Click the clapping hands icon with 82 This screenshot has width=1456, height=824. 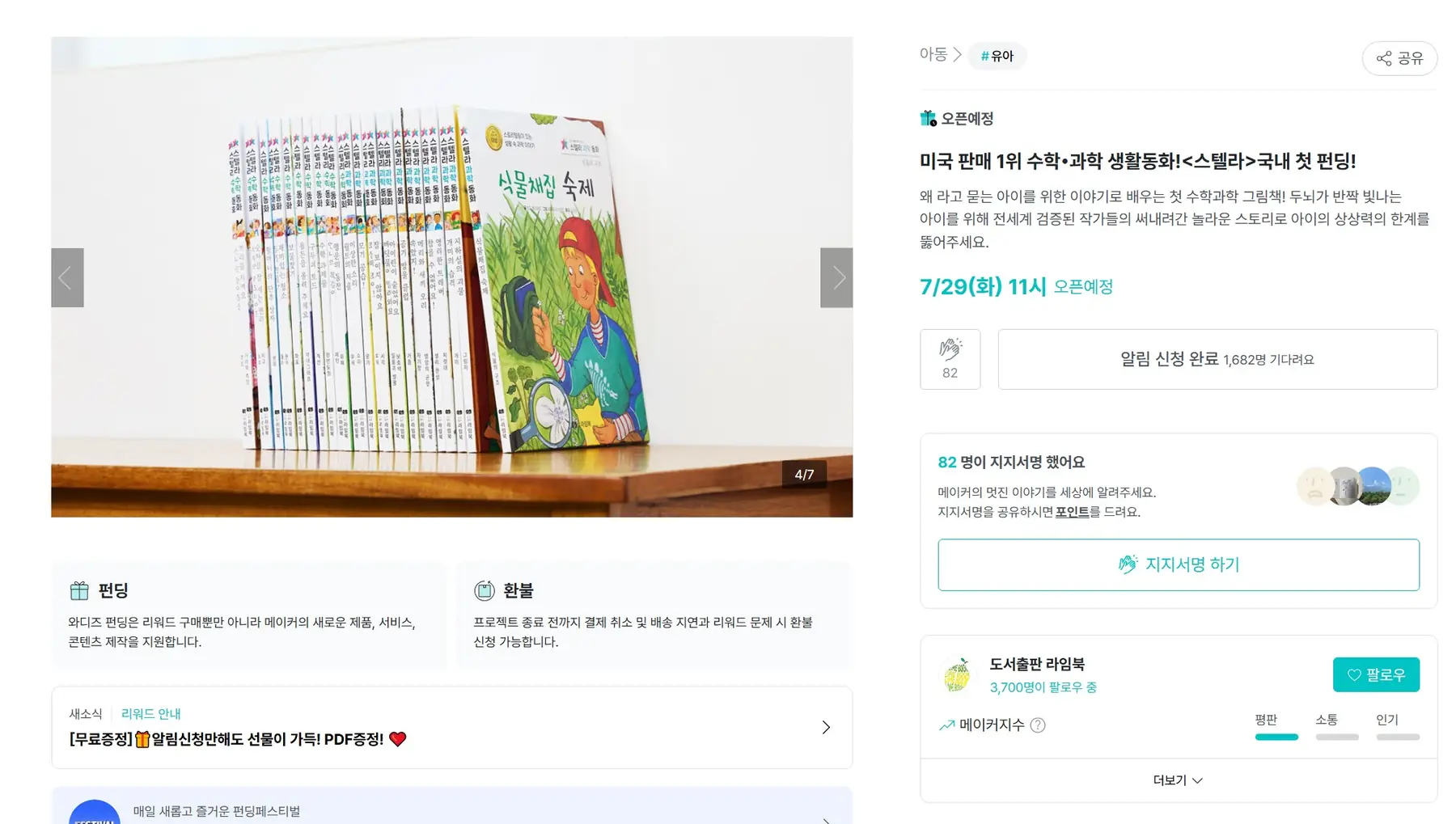point(950,359)
